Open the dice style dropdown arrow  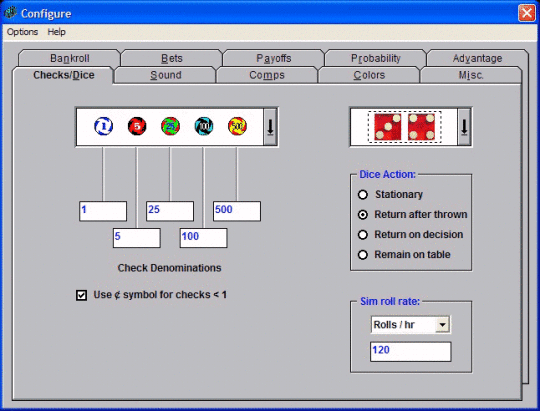(x=464, y=127)
